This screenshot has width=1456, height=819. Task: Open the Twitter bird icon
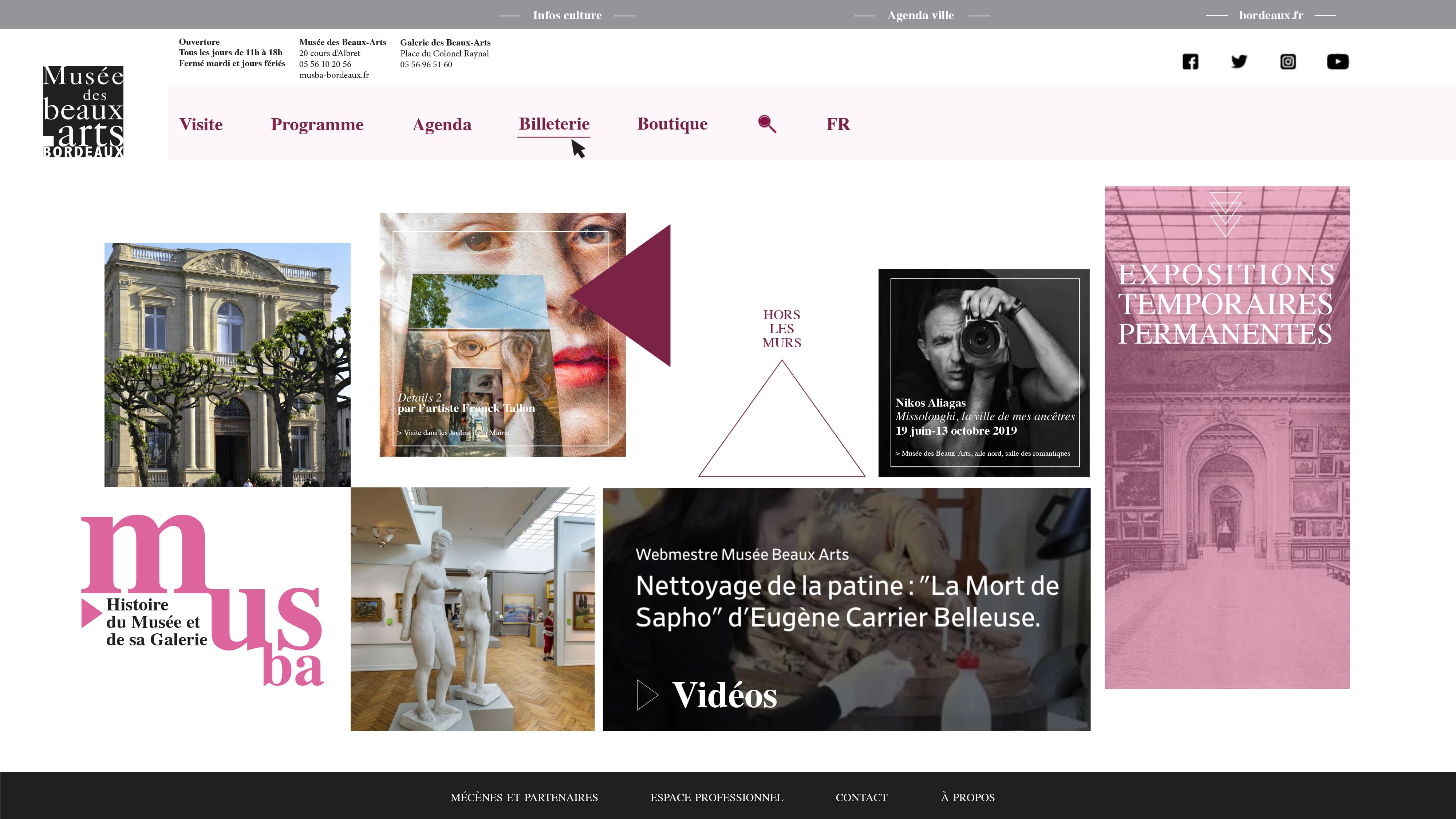(1239, 61)
